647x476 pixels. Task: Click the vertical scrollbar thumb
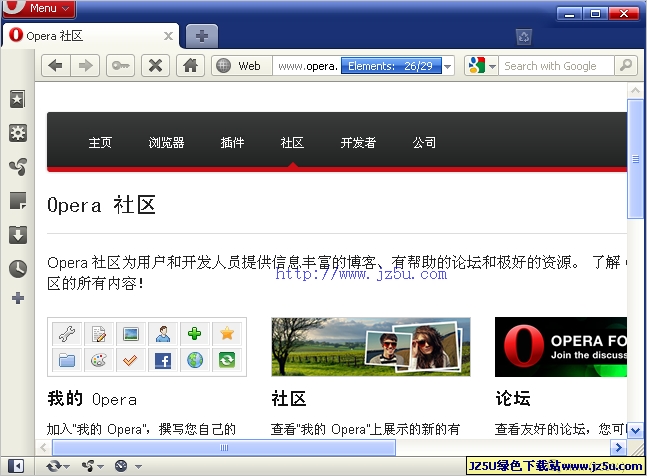(x=635, y=159)
